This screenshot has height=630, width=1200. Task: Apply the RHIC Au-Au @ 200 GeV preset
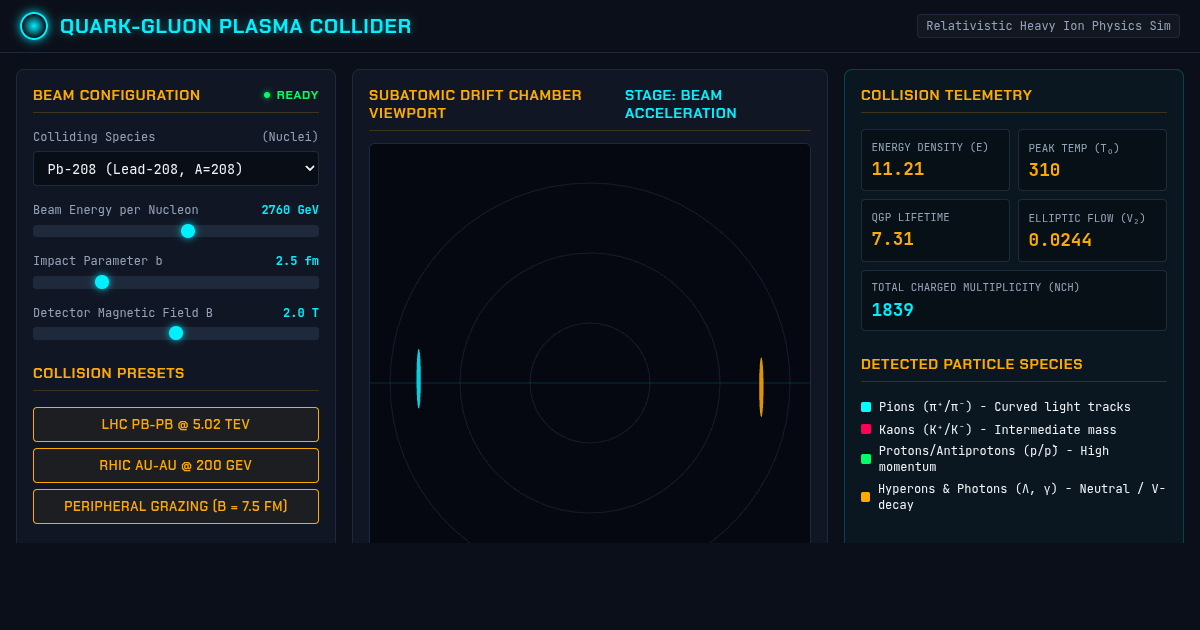click(176, 465)
